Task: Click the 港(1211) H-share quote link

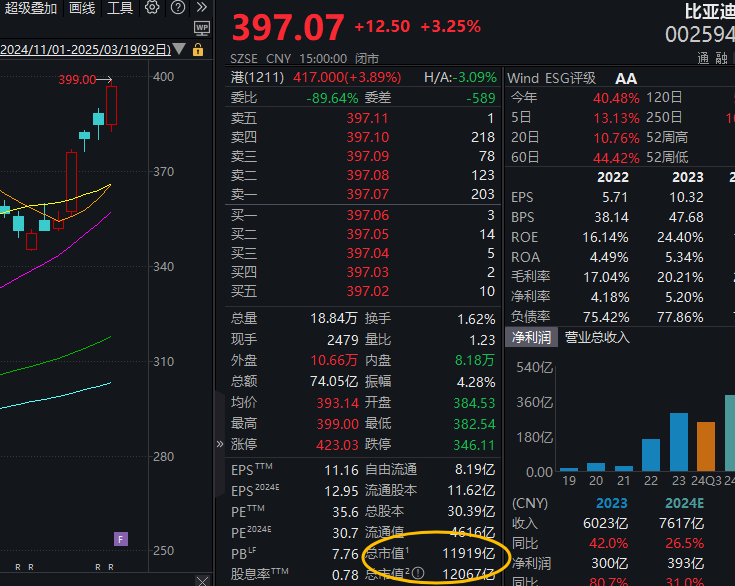Action: 257,77
